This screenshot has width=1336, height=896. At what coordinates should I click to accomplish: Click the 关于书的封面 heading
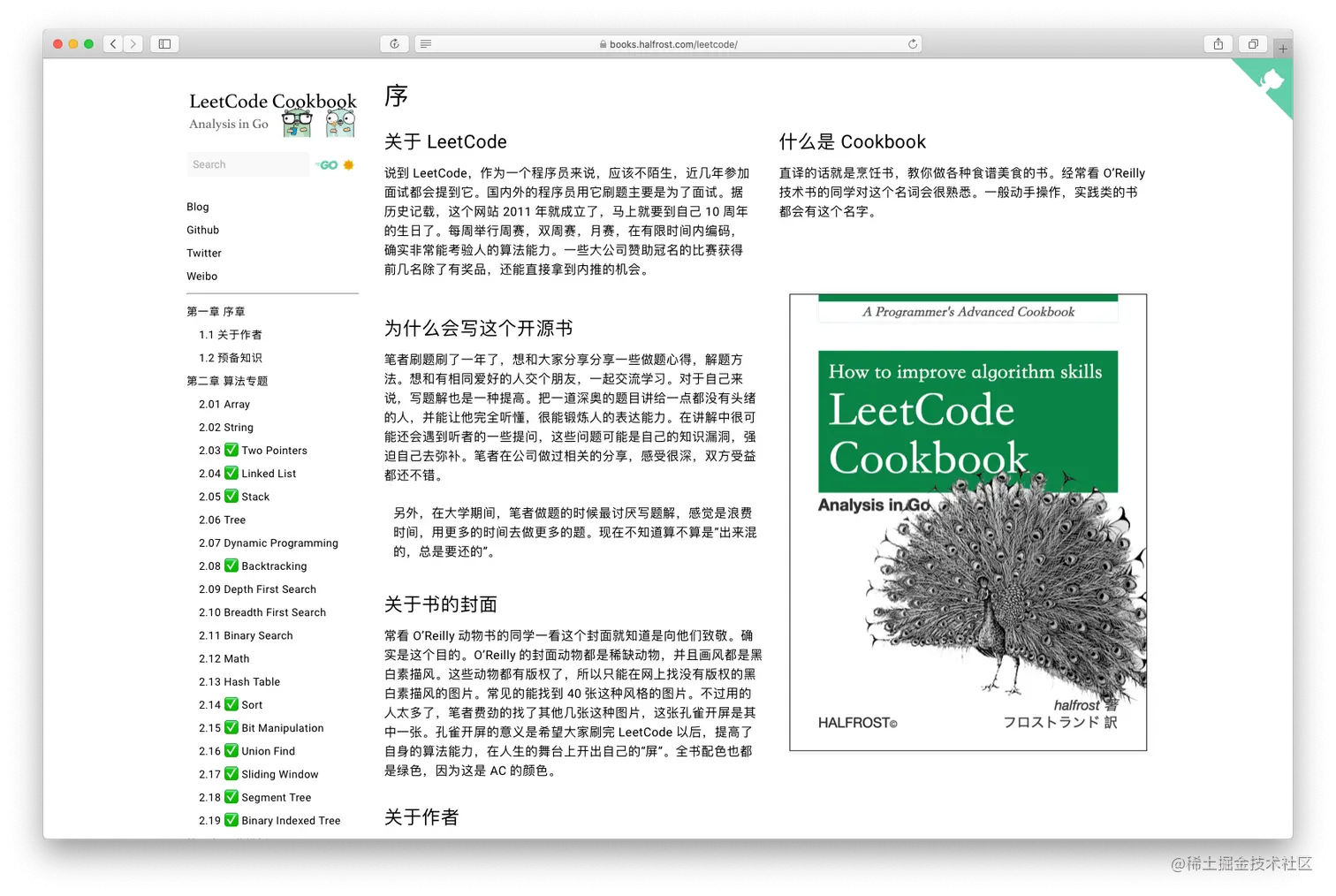pyautogui.click(x=440, y=604)
